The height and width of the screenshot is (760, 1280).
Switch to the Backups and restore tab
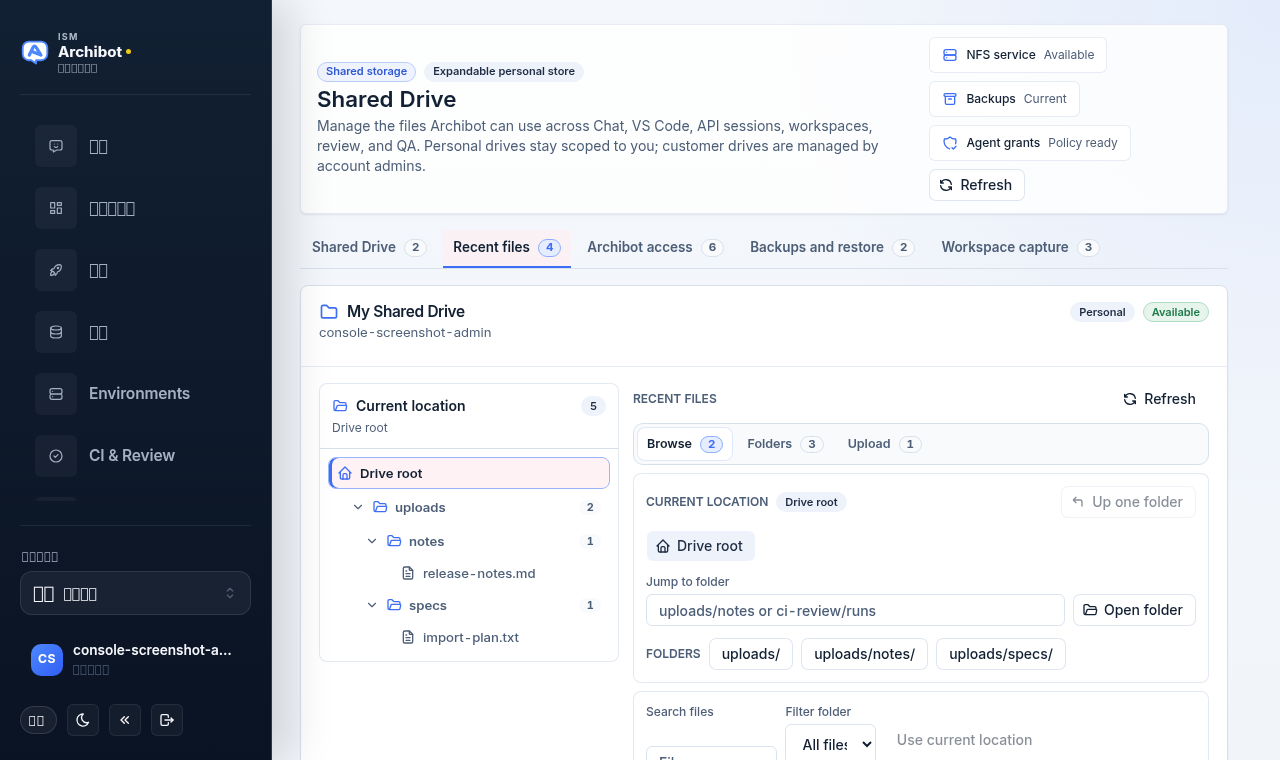[x=832, y=247]
